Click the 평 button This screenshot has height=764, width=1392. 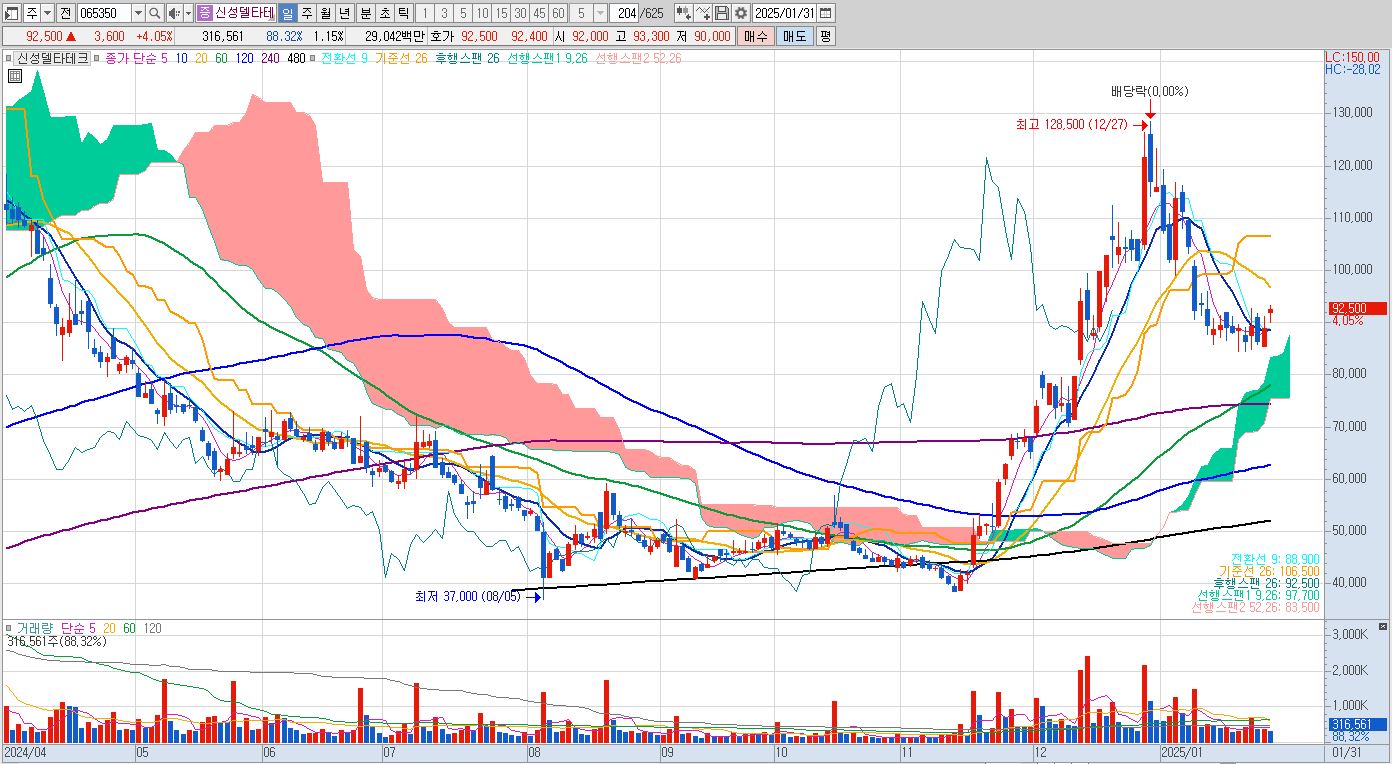click(825, 36)
